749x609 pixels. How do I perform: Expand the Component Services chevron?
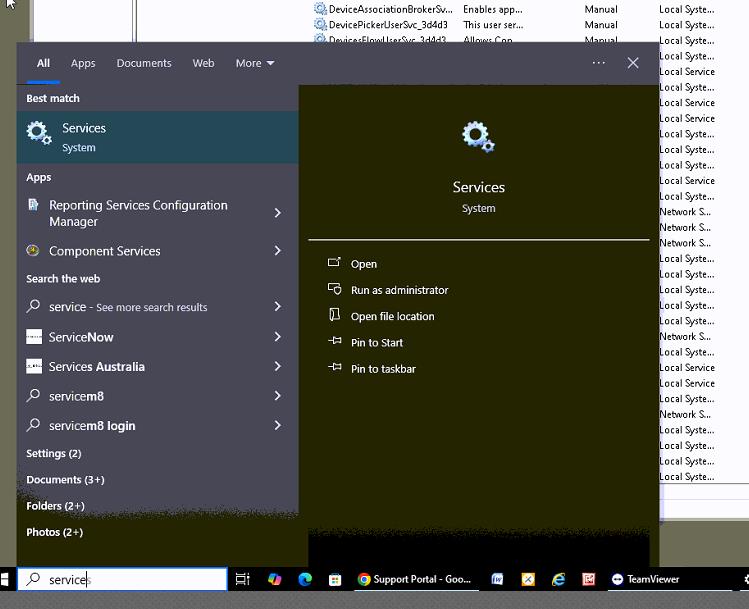(278, 251)
